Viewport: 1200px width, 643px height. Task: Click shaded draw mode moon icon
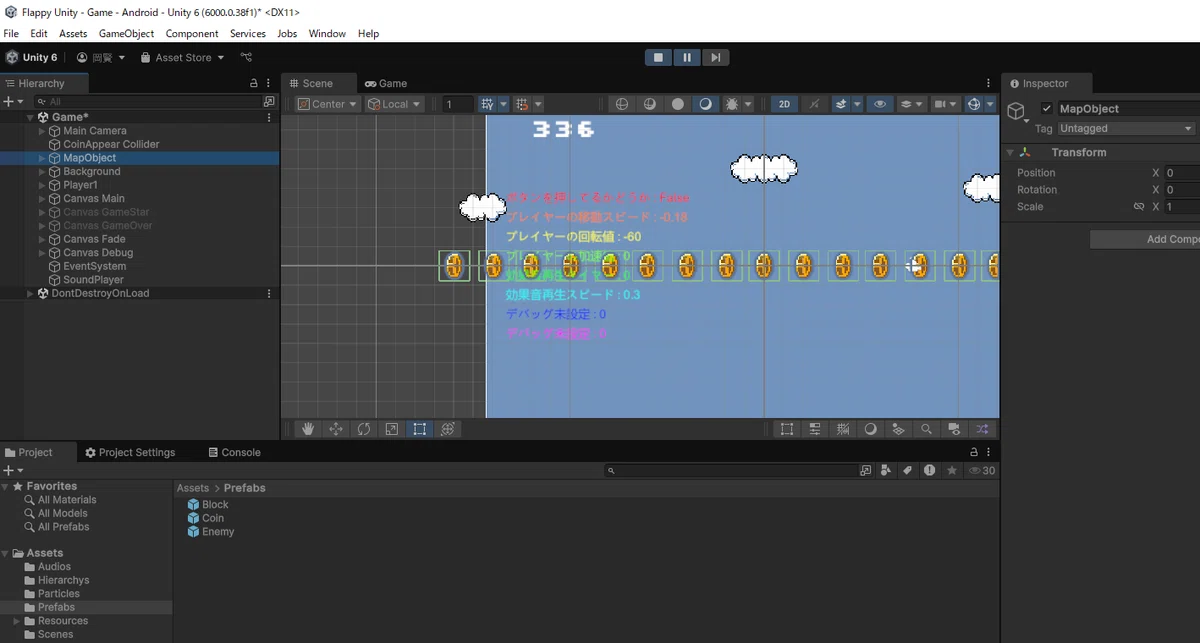coord(706,104)
